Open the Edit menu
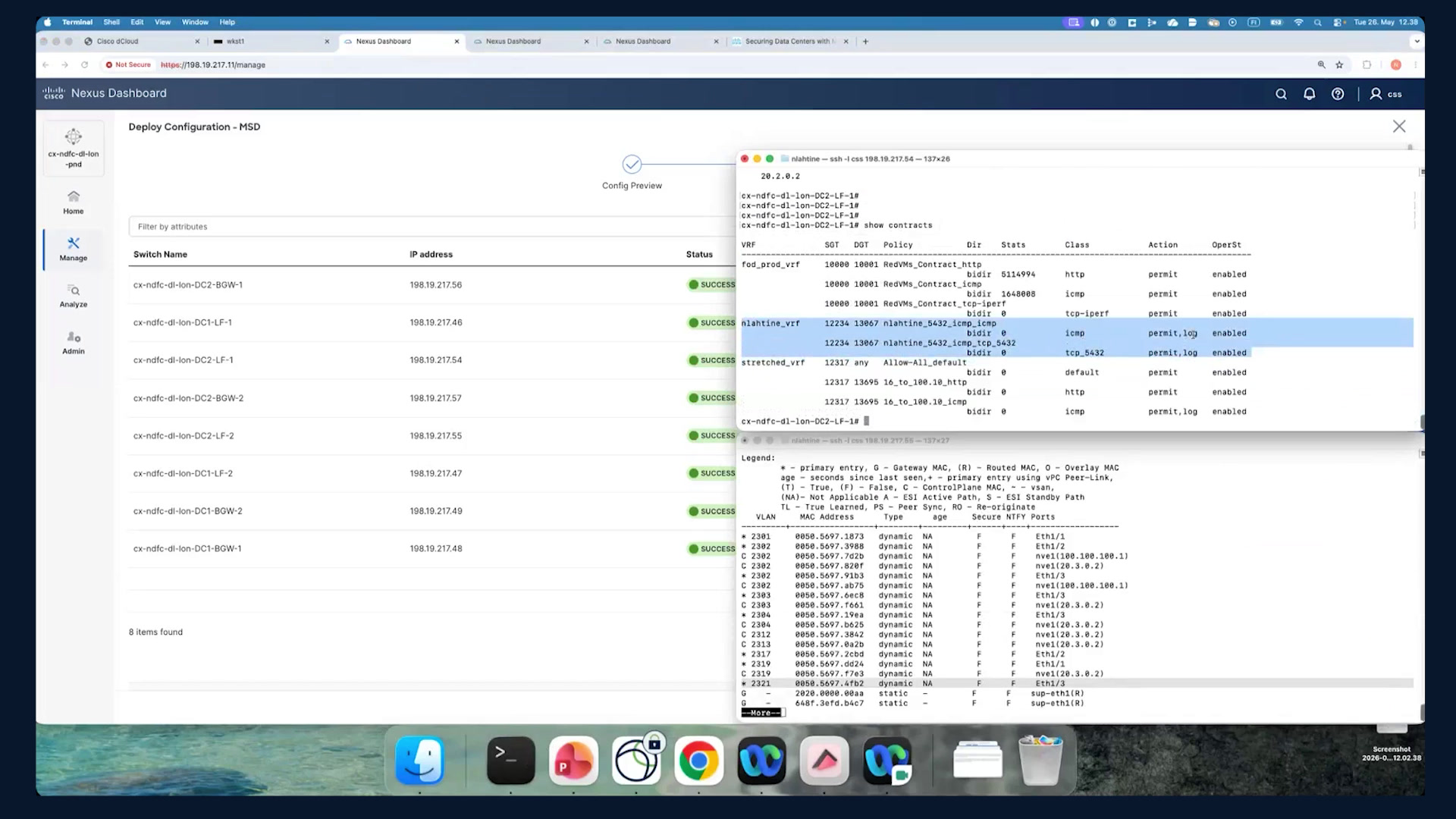Image resolution: width=1456 pixels, height=819 pixels. pos(137,22)
